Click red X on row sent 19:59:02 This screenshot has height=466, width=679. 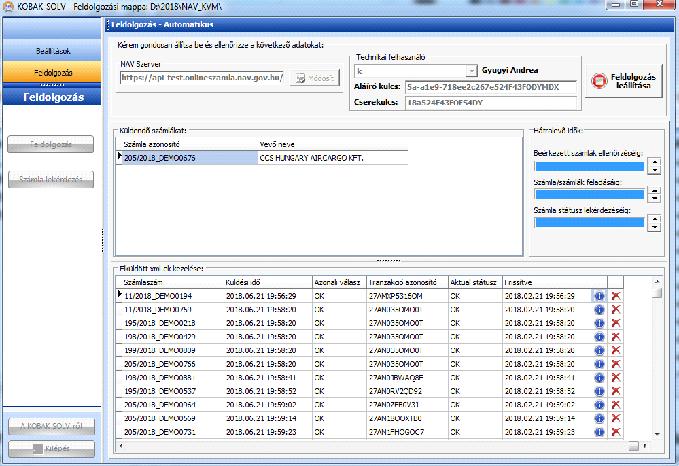615,405
